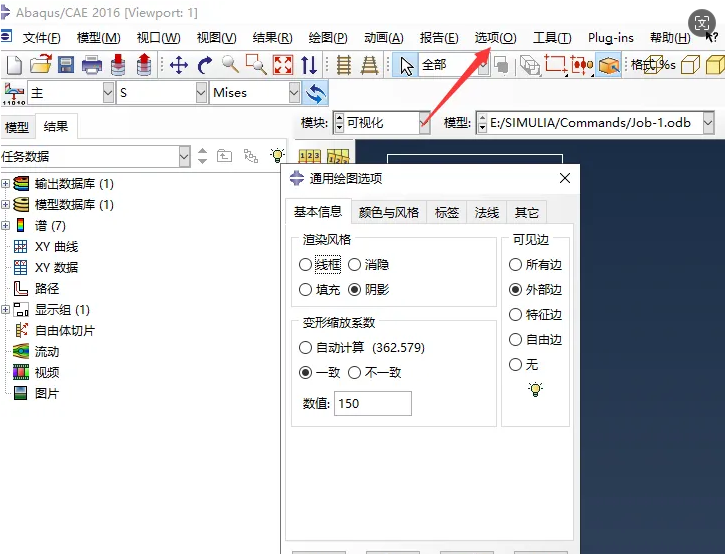Click the 模块 spinner arrows
This screenshot has width=727, height=554.
point(339,122)
